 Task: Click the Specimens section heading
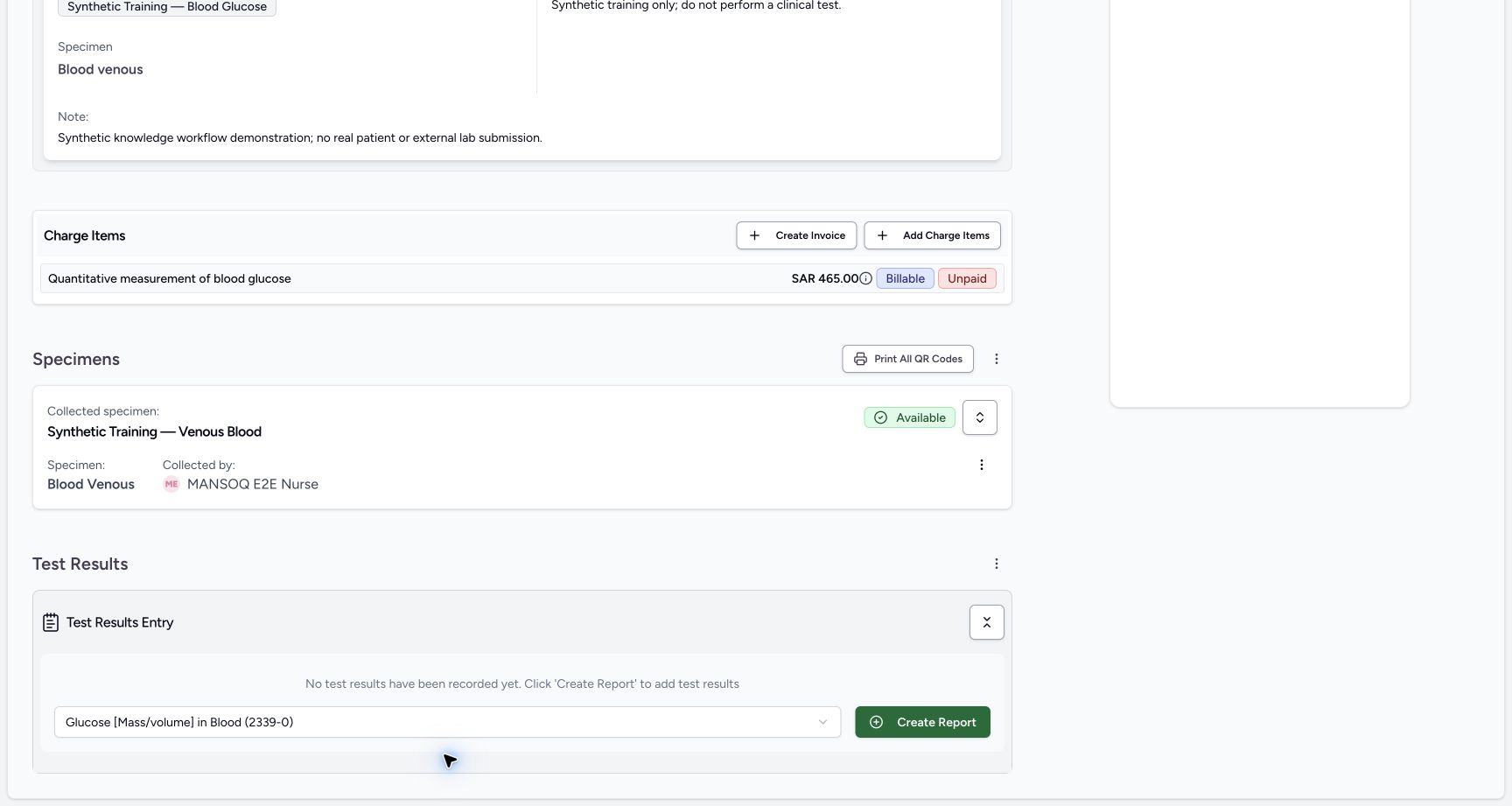(76, 359)
